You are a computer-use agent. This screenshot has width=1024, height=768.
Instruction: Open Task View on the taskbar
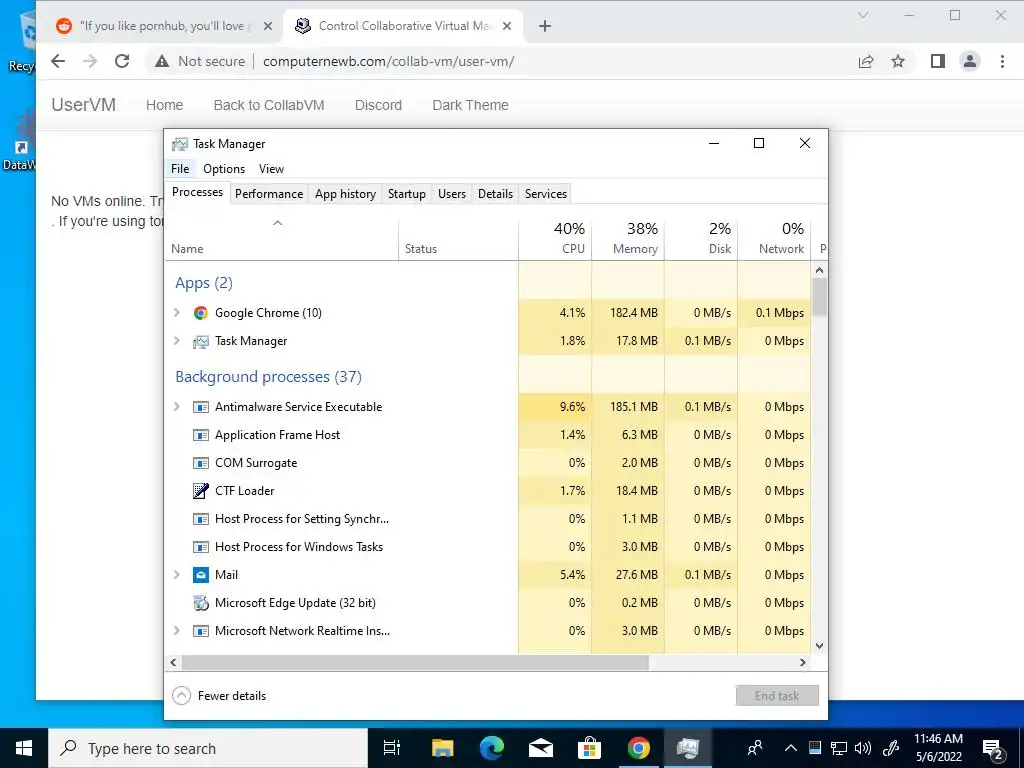pyautogui.click(x=392, y=748)
